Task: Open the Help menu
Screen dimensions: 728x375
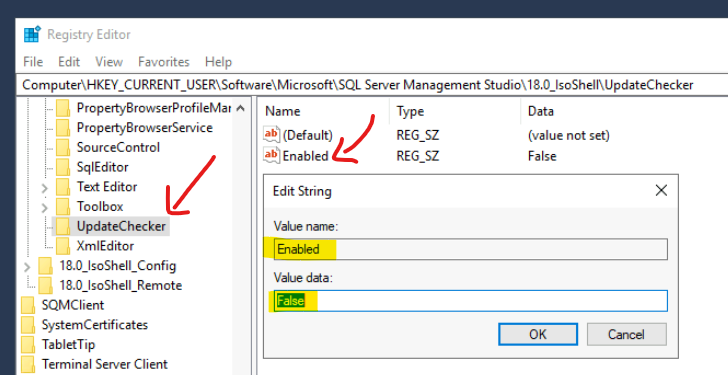Action: (218, 62)
